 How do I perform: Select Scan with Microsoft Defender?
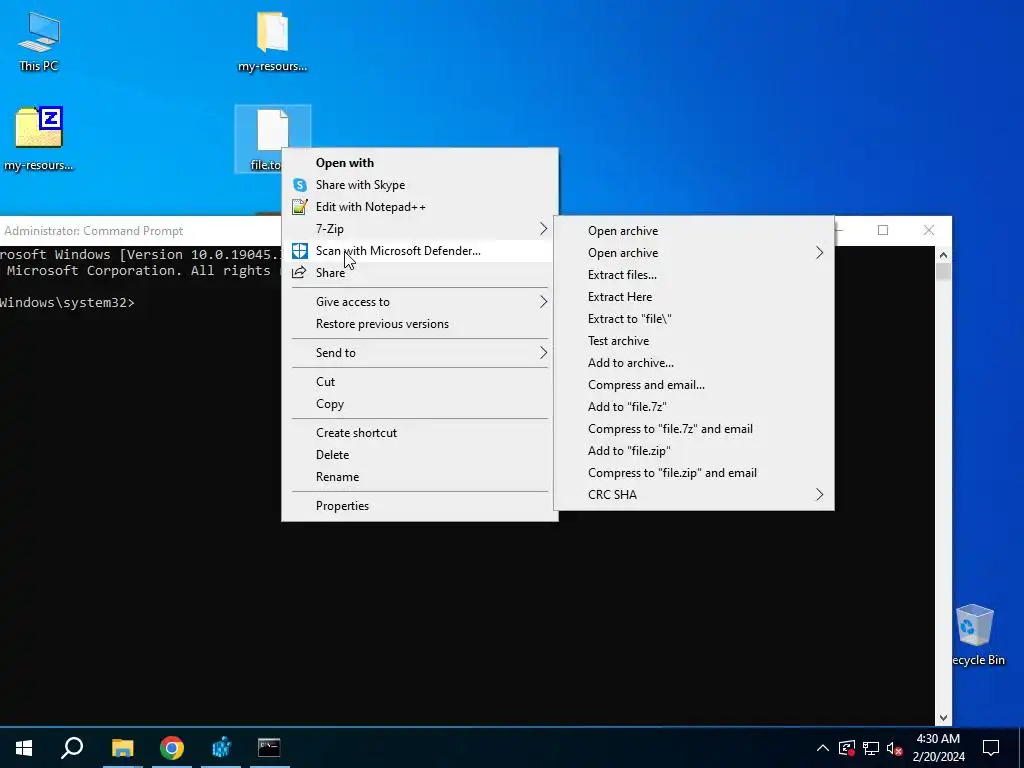point(420,251)
